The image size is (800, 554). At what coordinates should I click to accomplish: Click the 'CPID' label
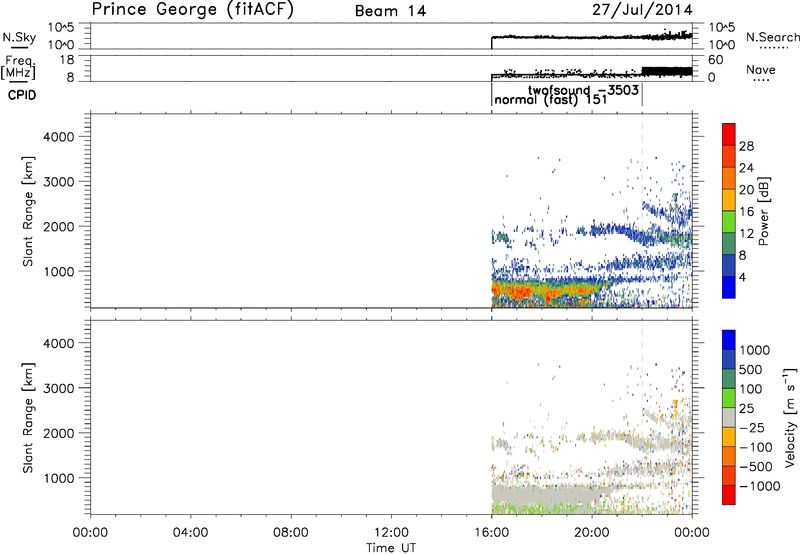click(22, 95)
